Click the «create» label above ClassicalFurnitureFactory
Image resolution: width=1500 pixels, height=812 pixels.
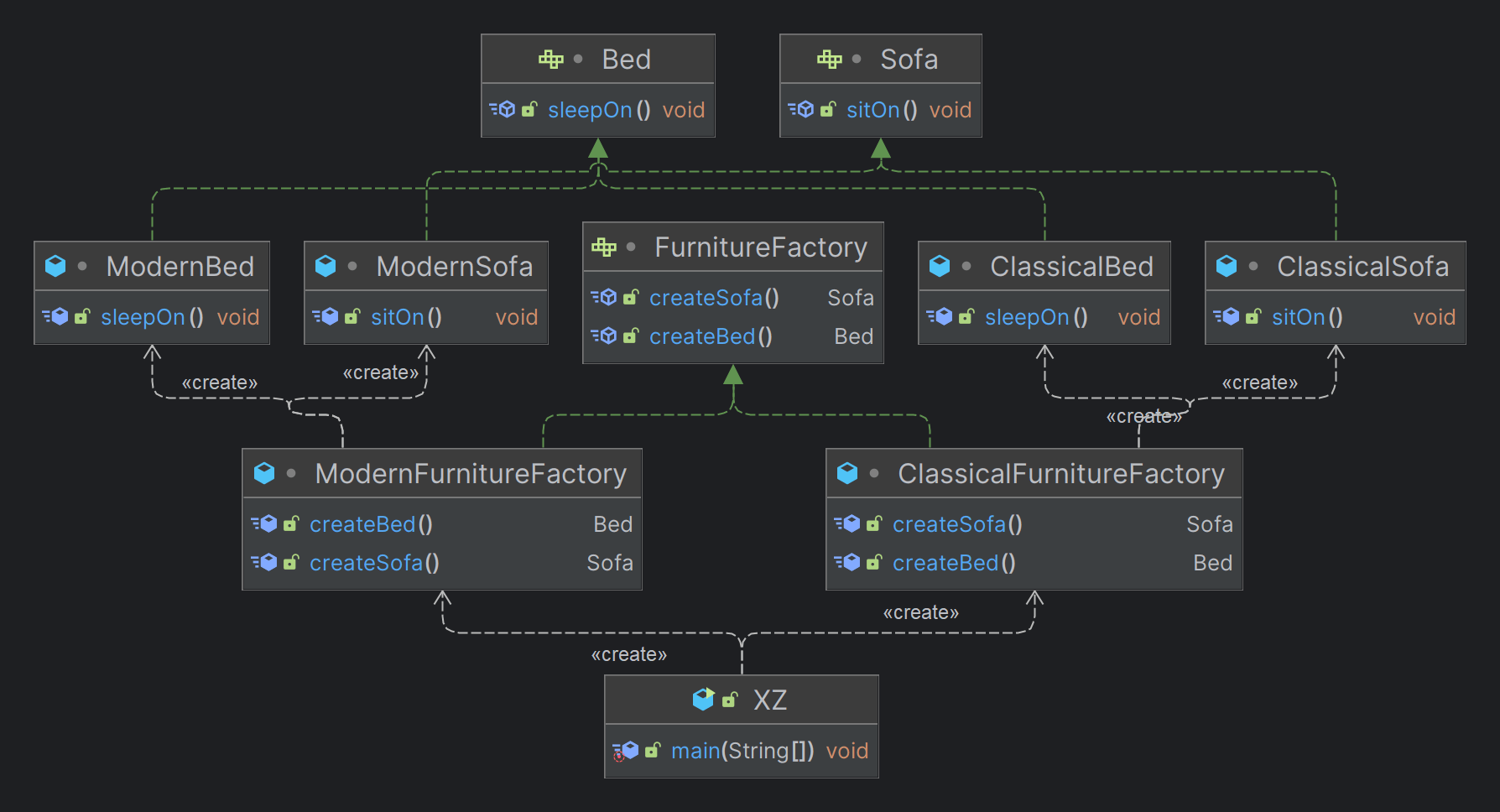coord(1144,416)
